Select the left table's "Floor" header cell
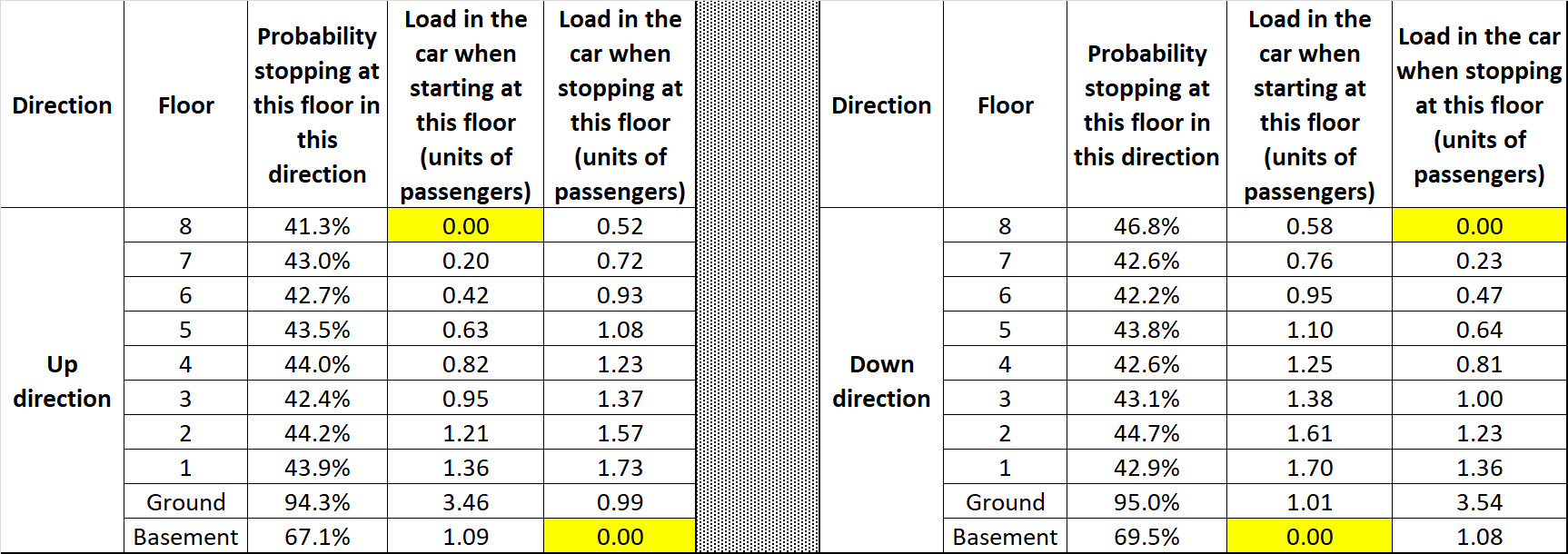The image size is (1568, 554). [185, 105]
